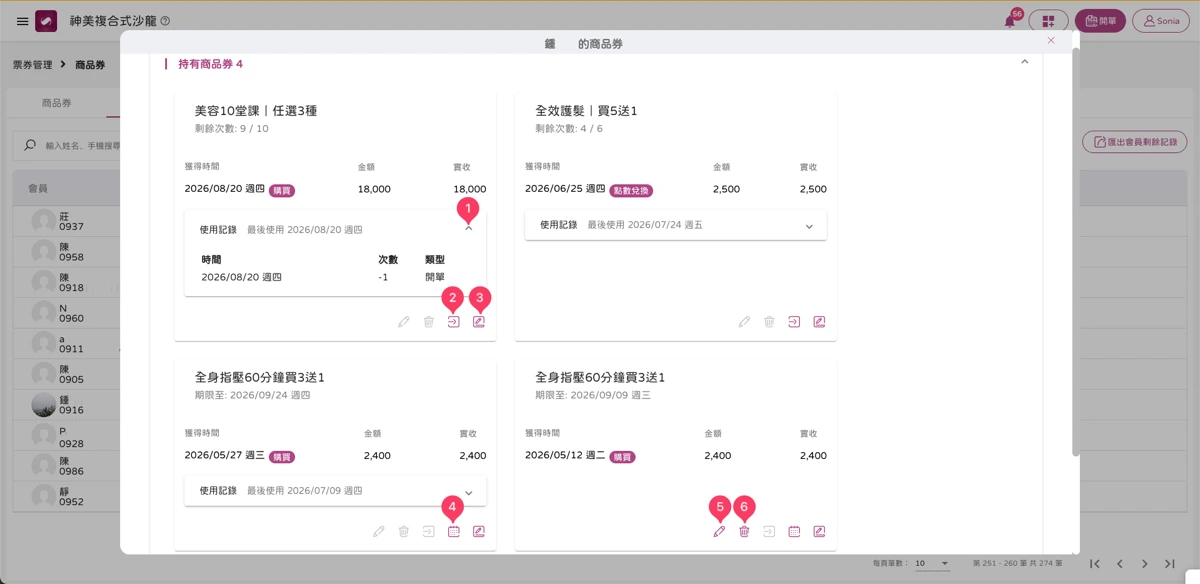The width and height of the screenshot is (1200, 584).
Task: Close the 商品券 dialog
Action: (1051, 41)
